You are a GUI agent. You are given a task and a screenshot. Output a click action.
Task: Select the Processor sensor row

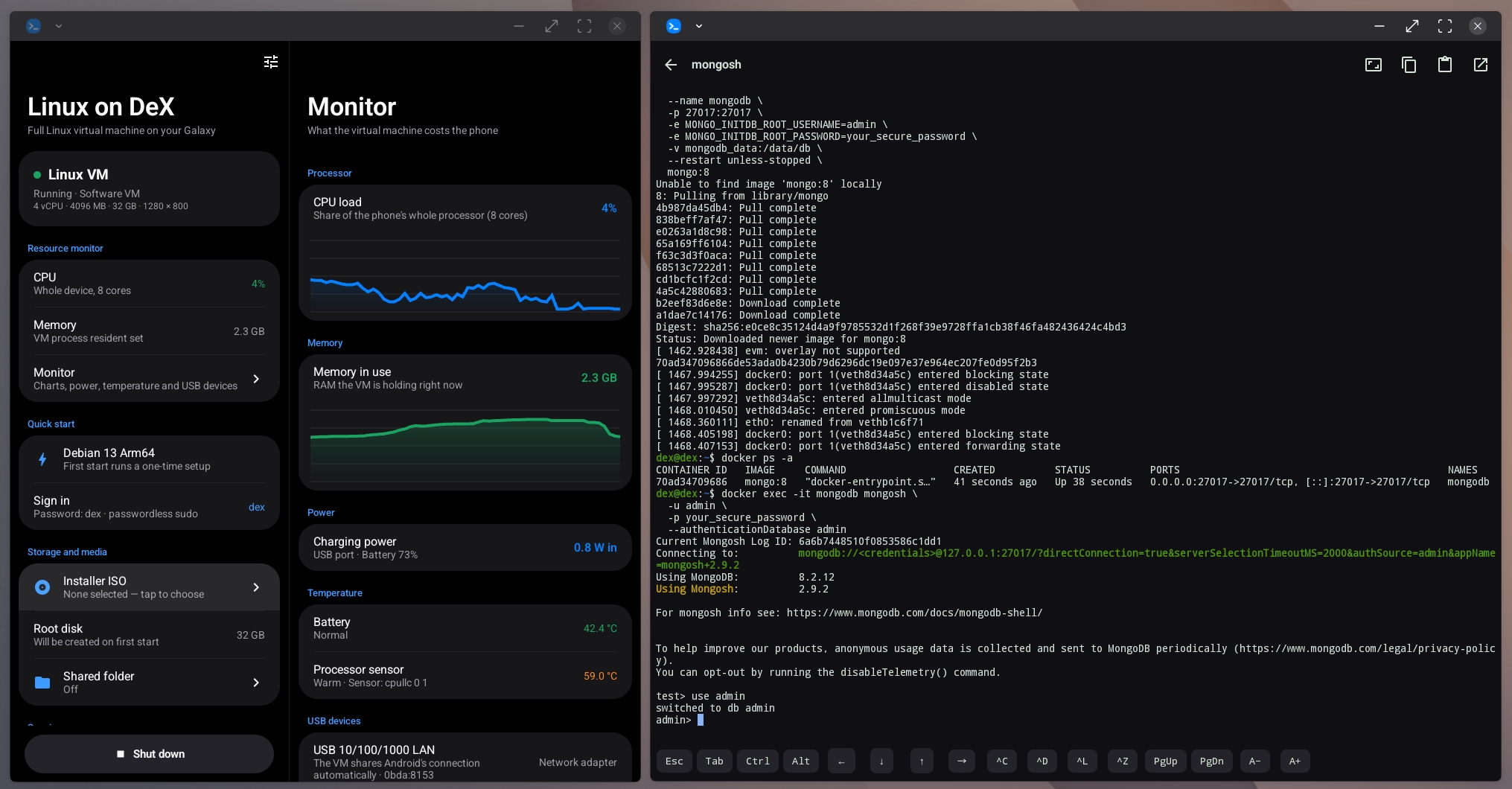(x=465, y=676)
